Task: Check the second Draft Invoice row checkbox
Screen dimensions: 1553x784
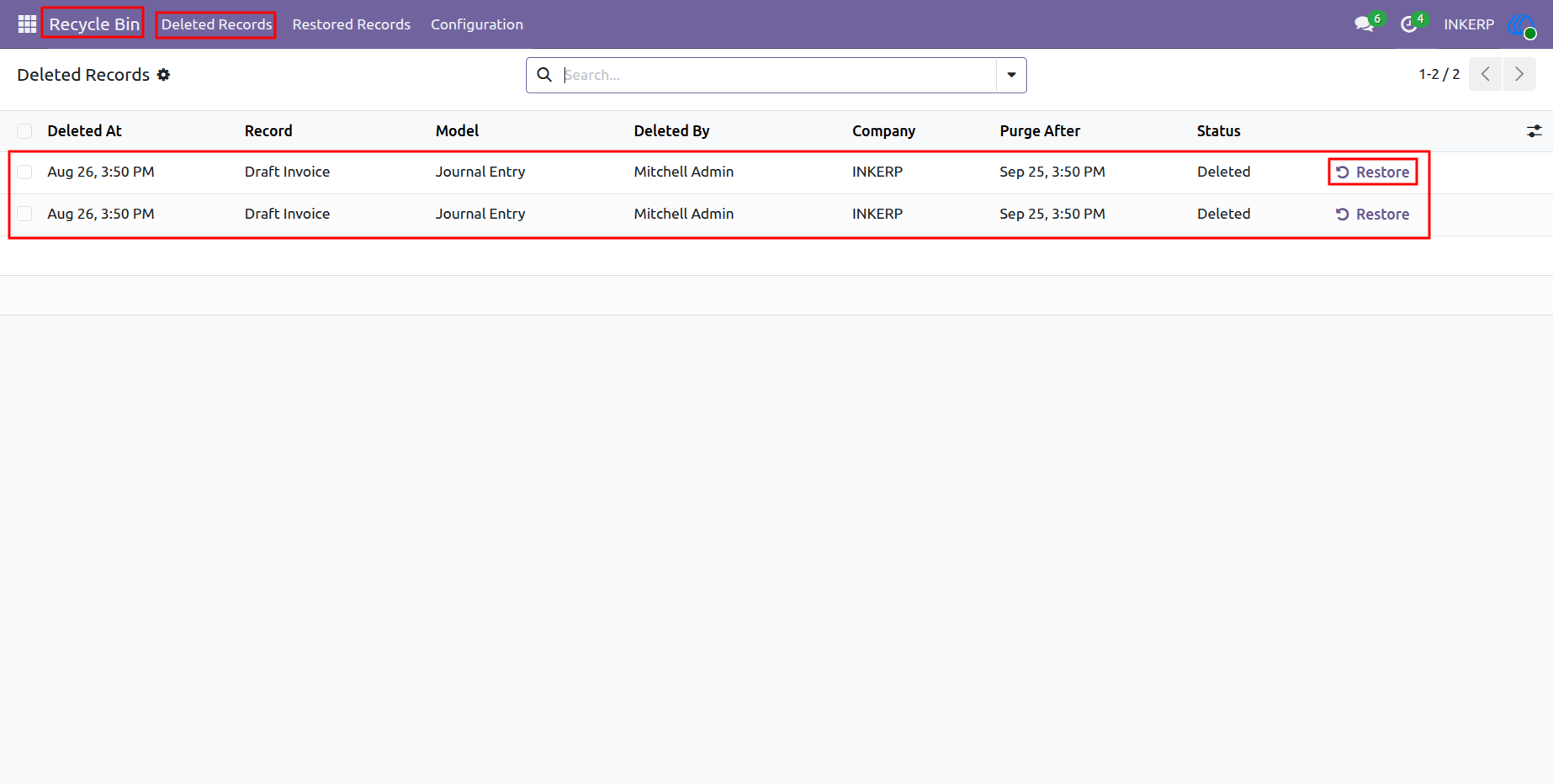Action: click(x=24, y=214)
